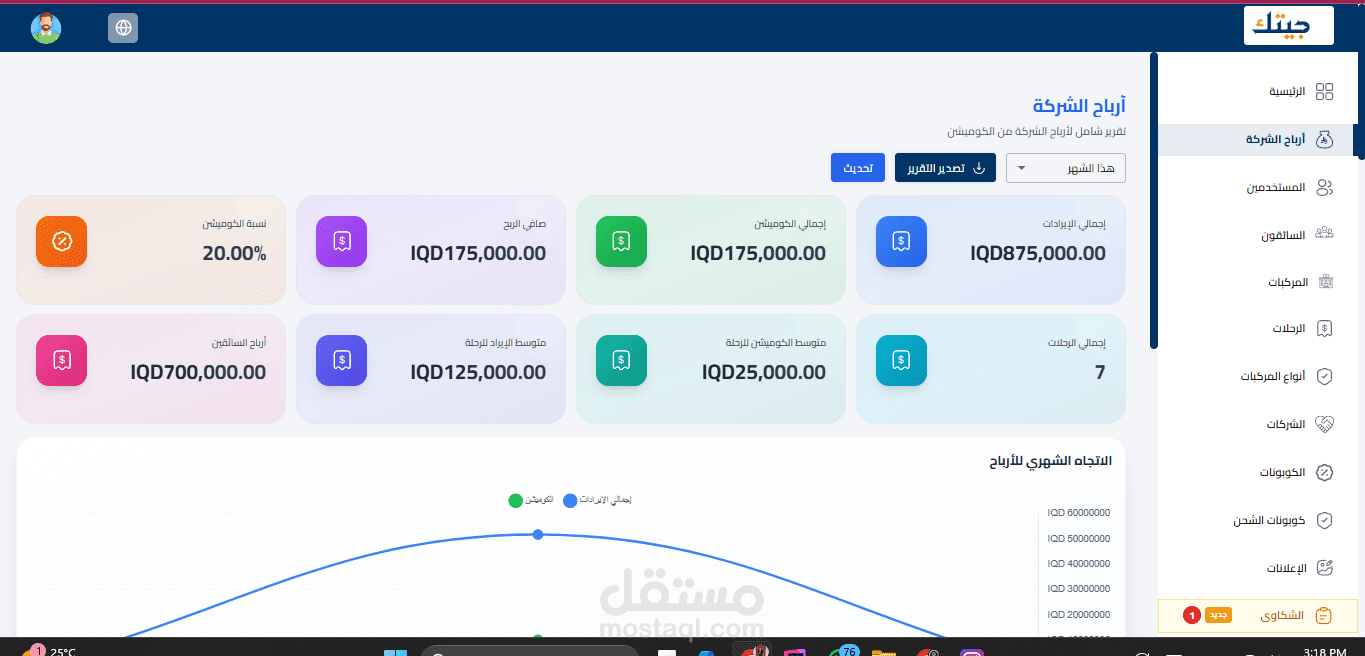
Task: Select the الإعلانات ads icon
Action: point(1324,567)
